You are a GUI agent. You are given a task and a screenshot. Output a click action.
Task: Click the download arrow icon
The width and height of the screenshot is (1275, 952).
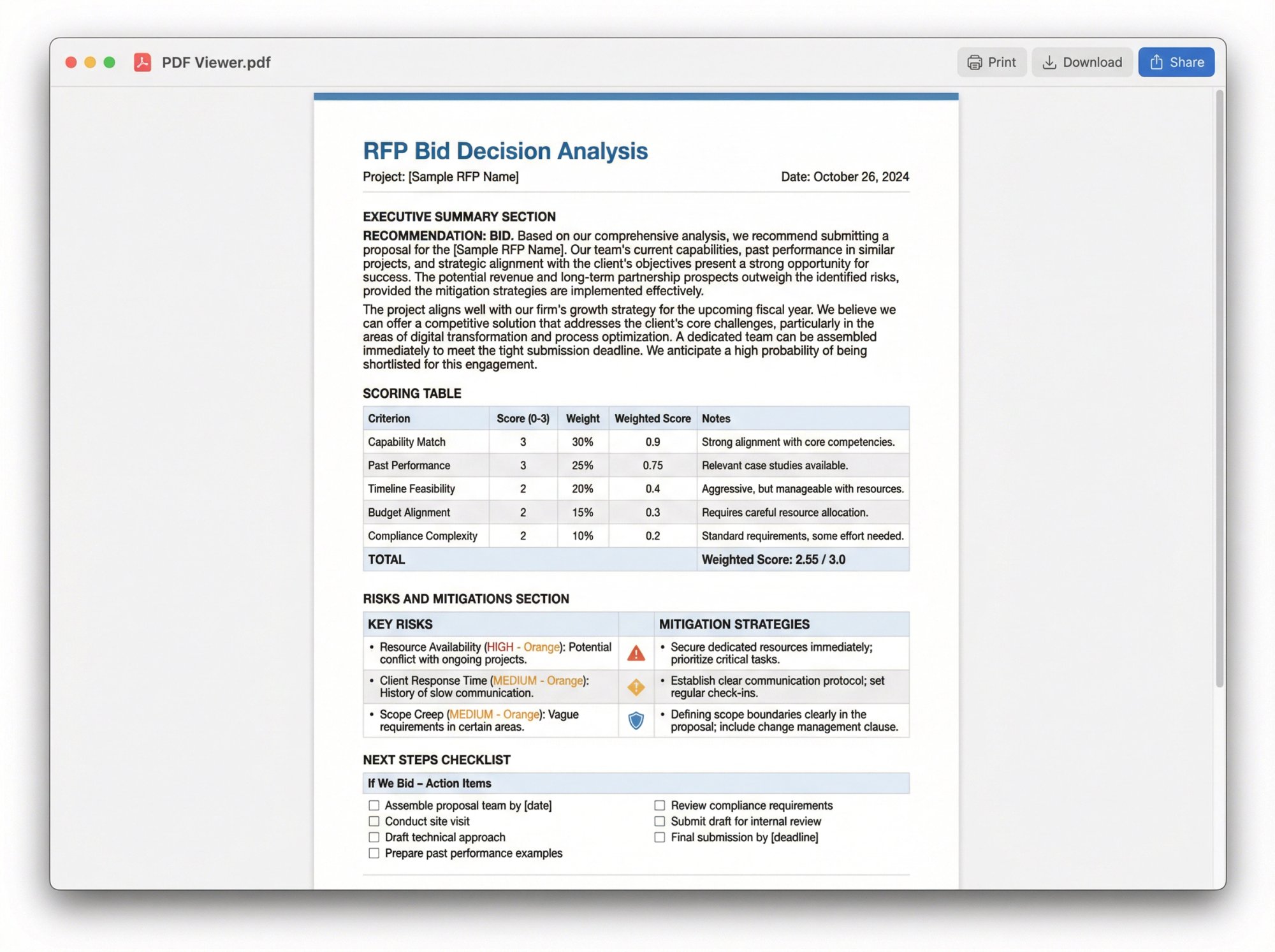click(x=1049, y=62)
